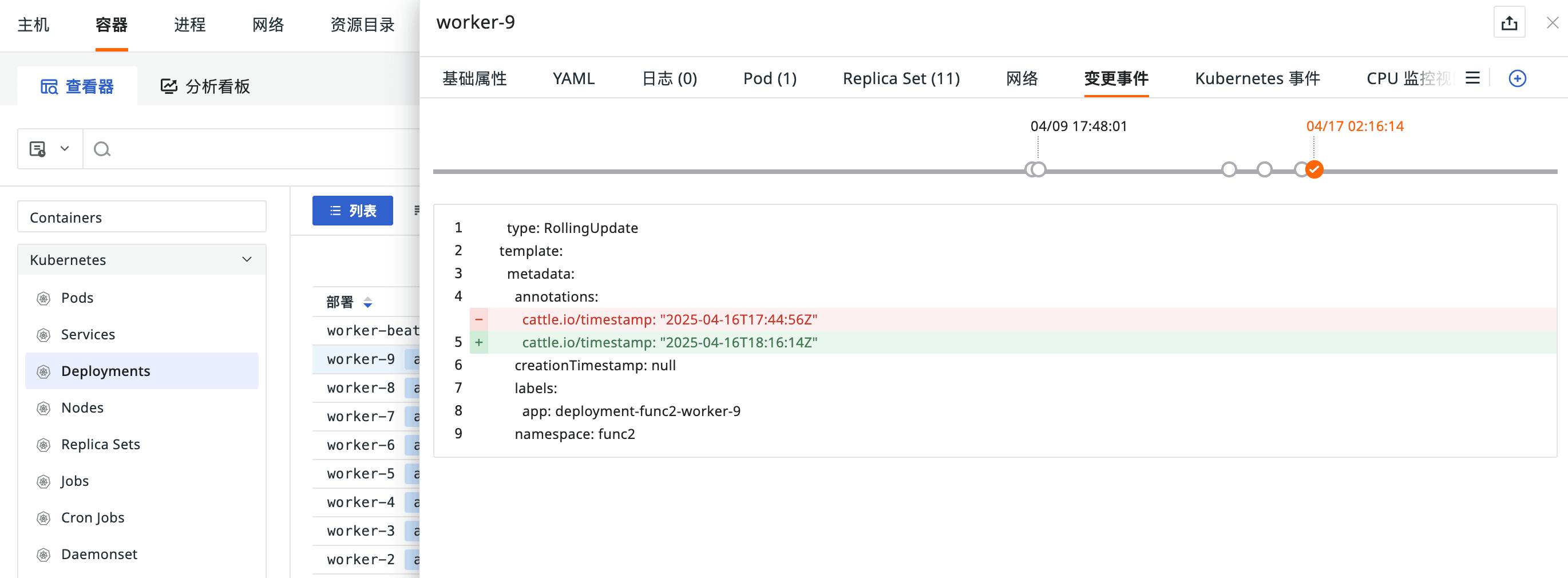Open the 分析看板 dashboard tab
The height and width of the screenshot is (578, 1568).
205,86
